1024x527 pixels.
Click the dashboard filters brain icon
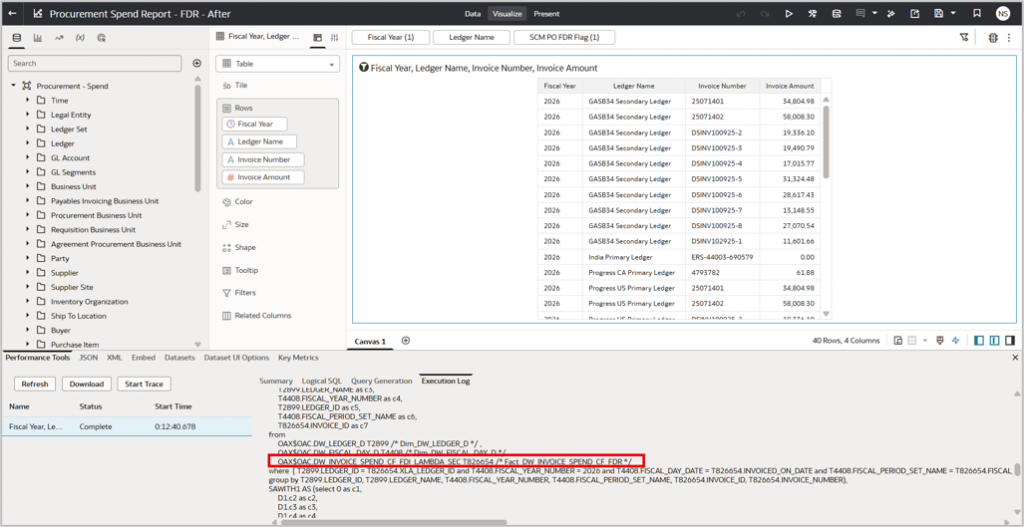coord(993,38)
